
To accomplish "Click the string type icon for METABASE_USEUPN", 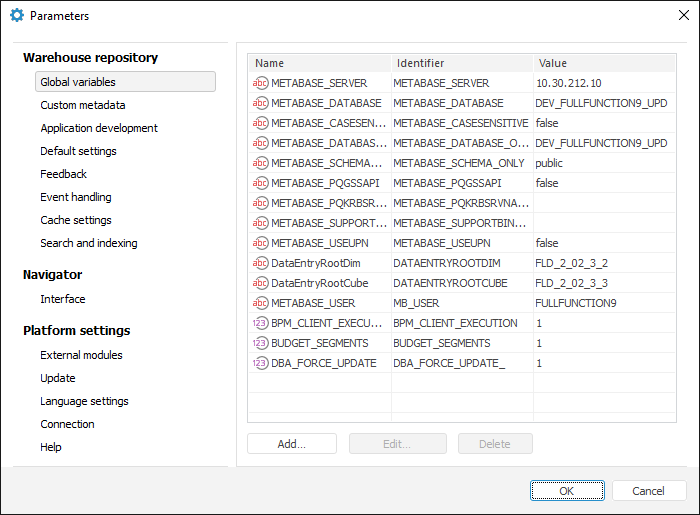I will pyautogui.click(x=260, y=243).
